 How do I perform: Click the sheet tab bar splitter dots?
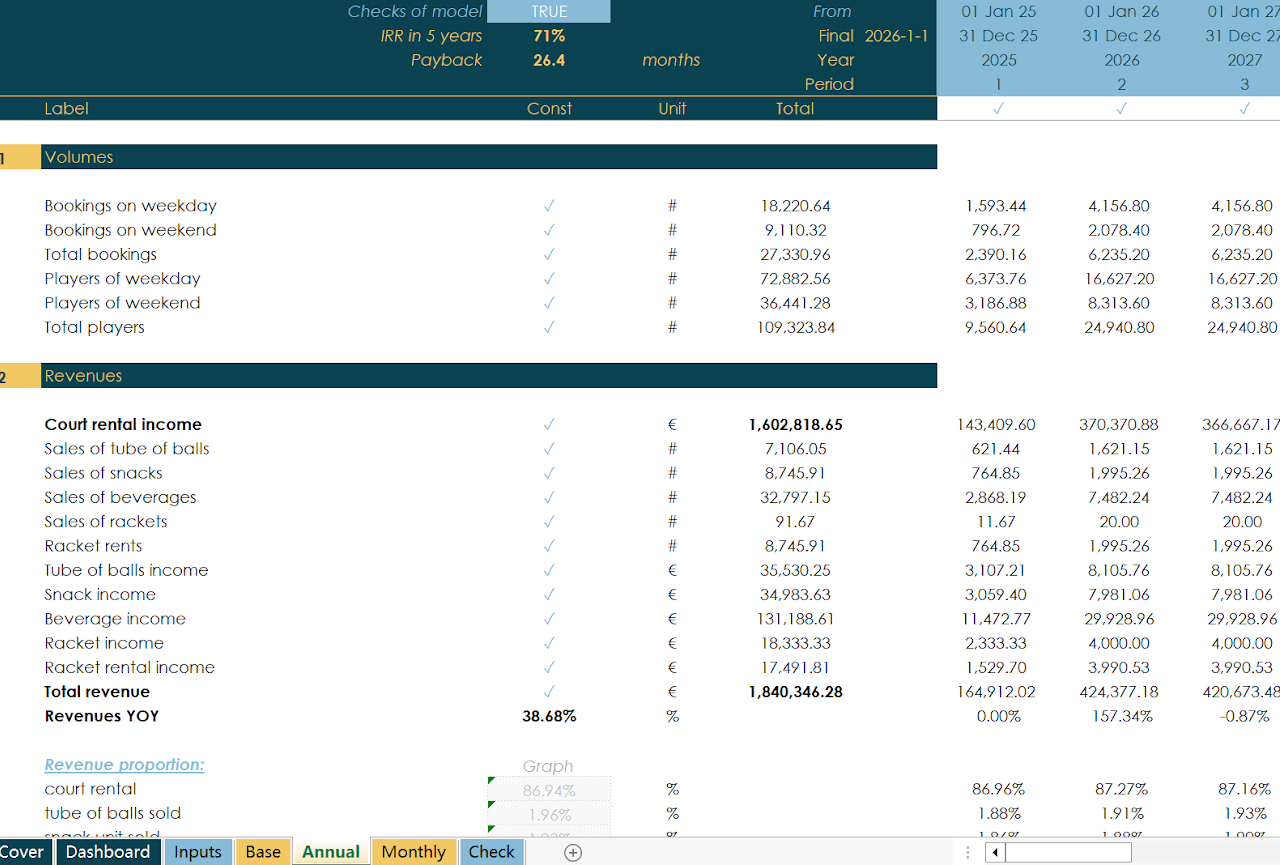click(x=967, y=852)
